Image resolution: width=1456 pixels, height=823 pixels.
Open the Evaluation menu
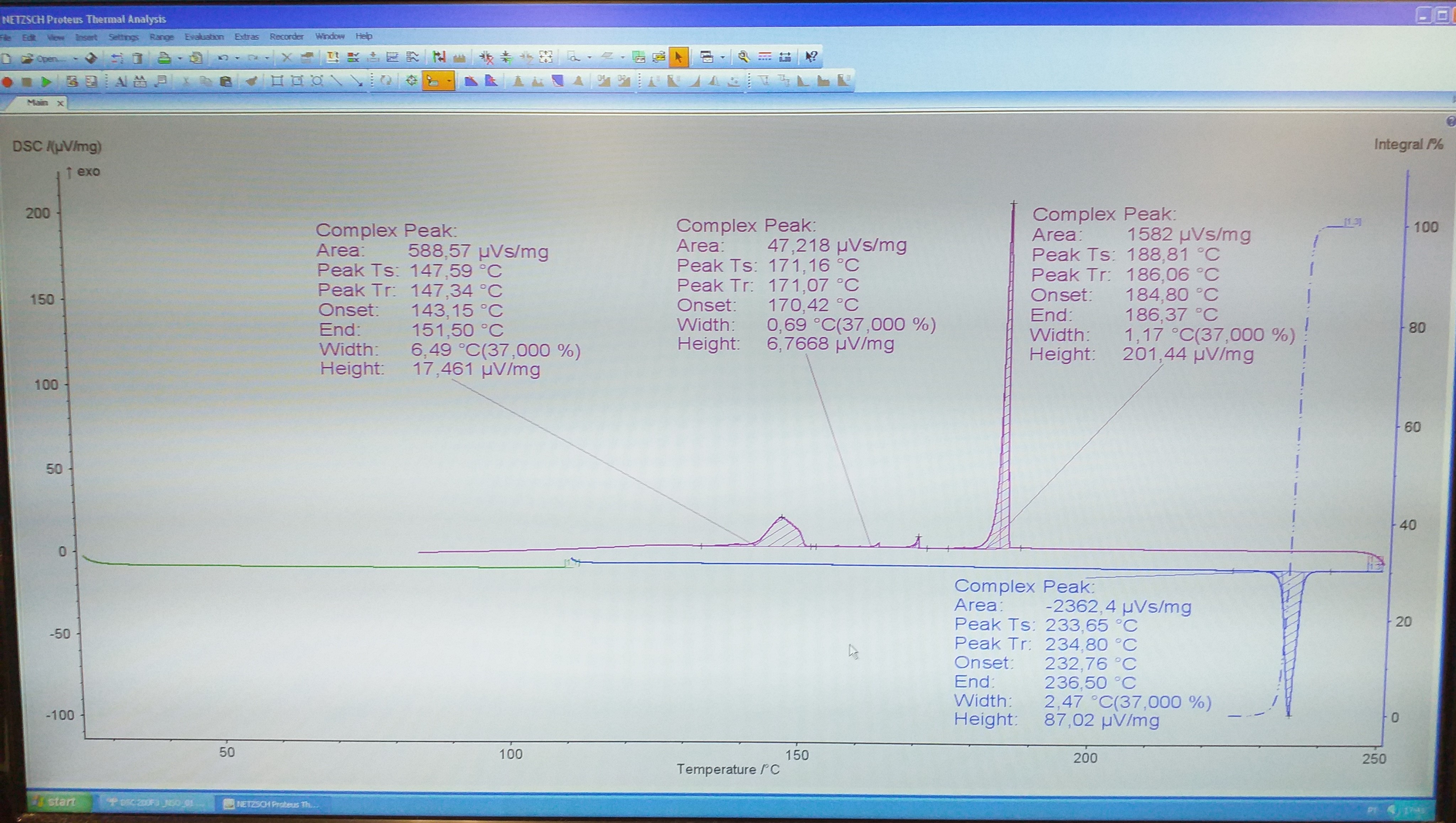click(204, 37)
